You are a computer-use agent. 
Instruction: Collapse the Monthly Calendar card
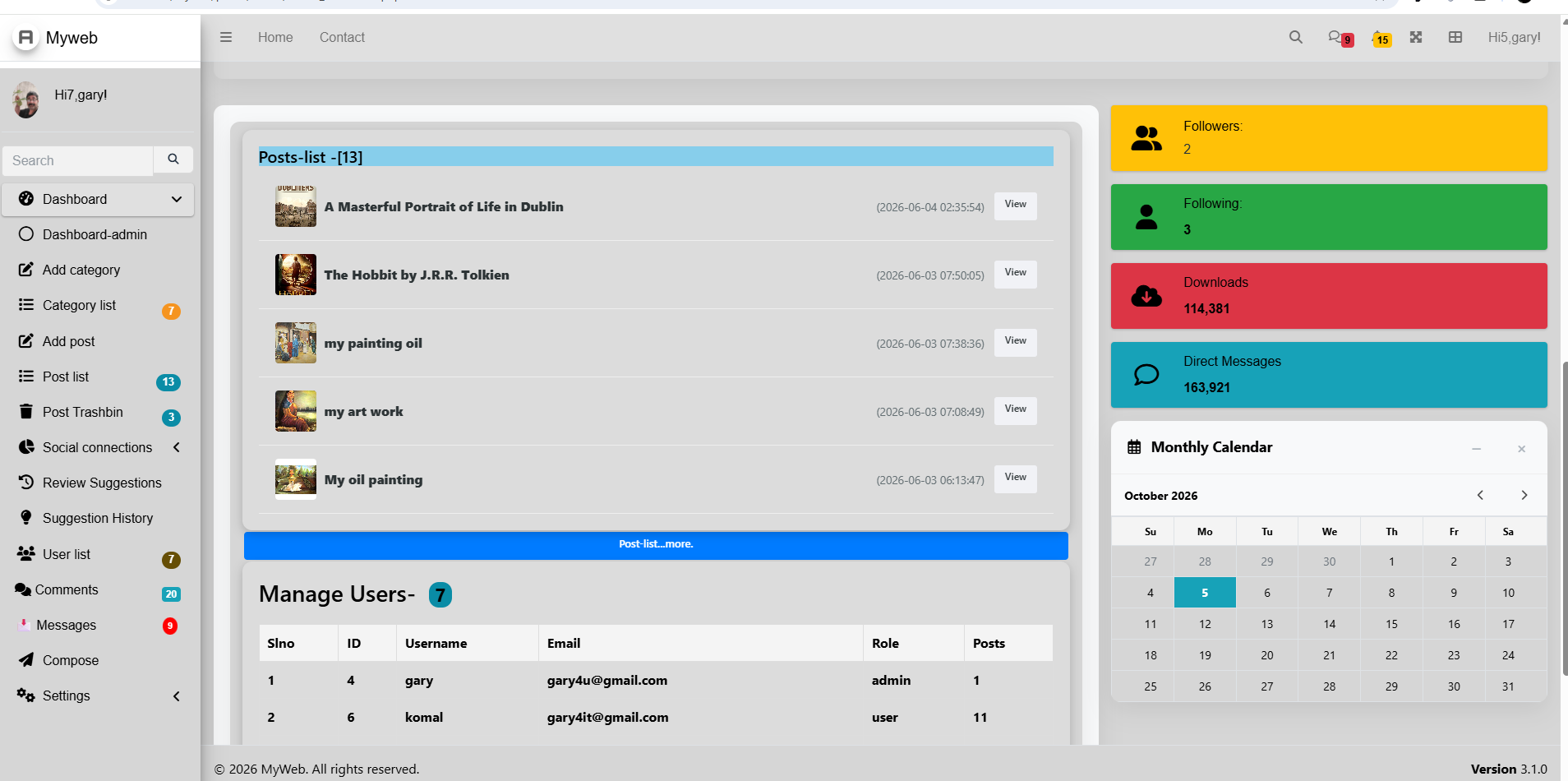click(1477, 449)
